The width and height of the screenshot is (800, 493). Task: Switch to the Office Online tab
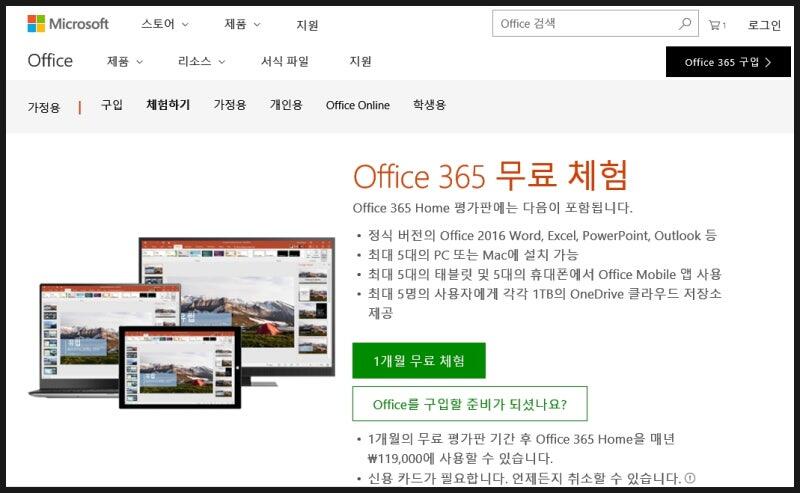(x=358, y=105)
